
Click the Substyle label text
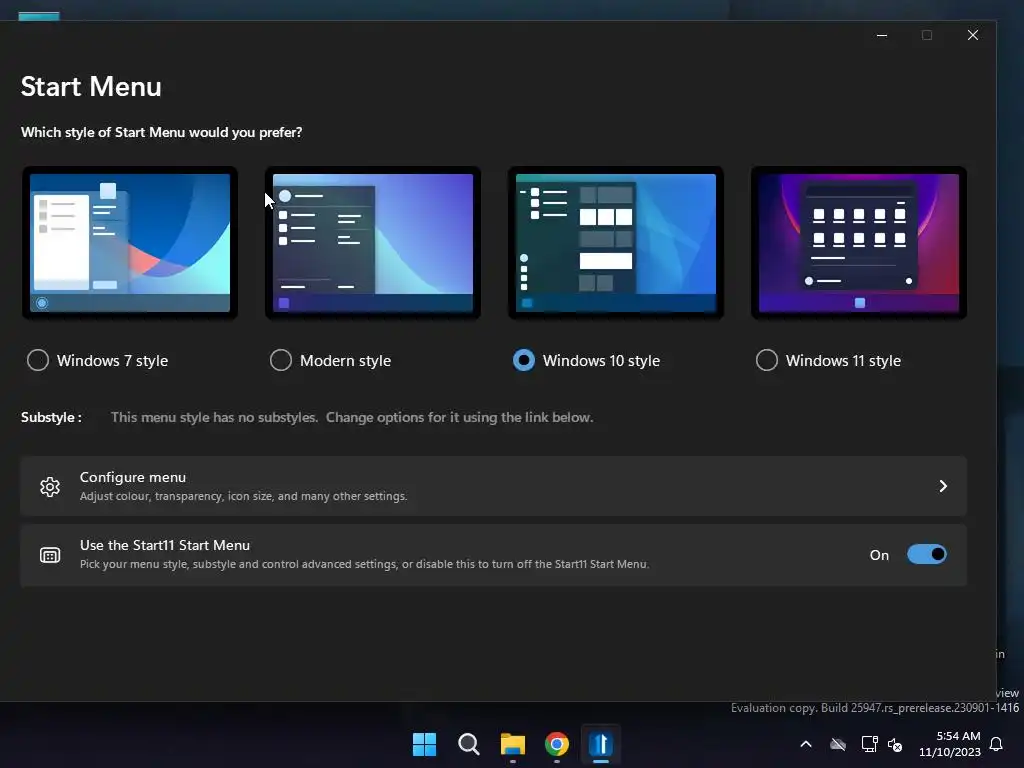(x=52, y=417)
